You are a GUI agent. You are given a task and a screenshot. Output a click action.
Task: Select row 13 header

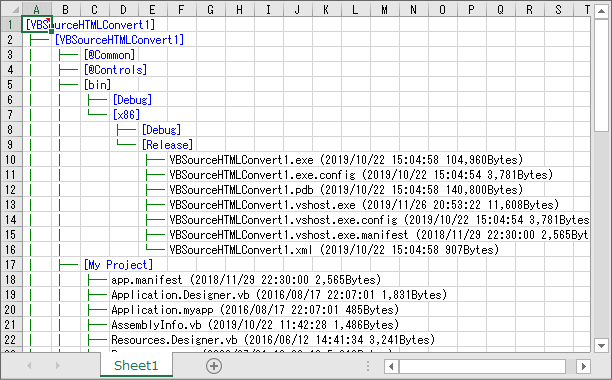coord(11,205)
